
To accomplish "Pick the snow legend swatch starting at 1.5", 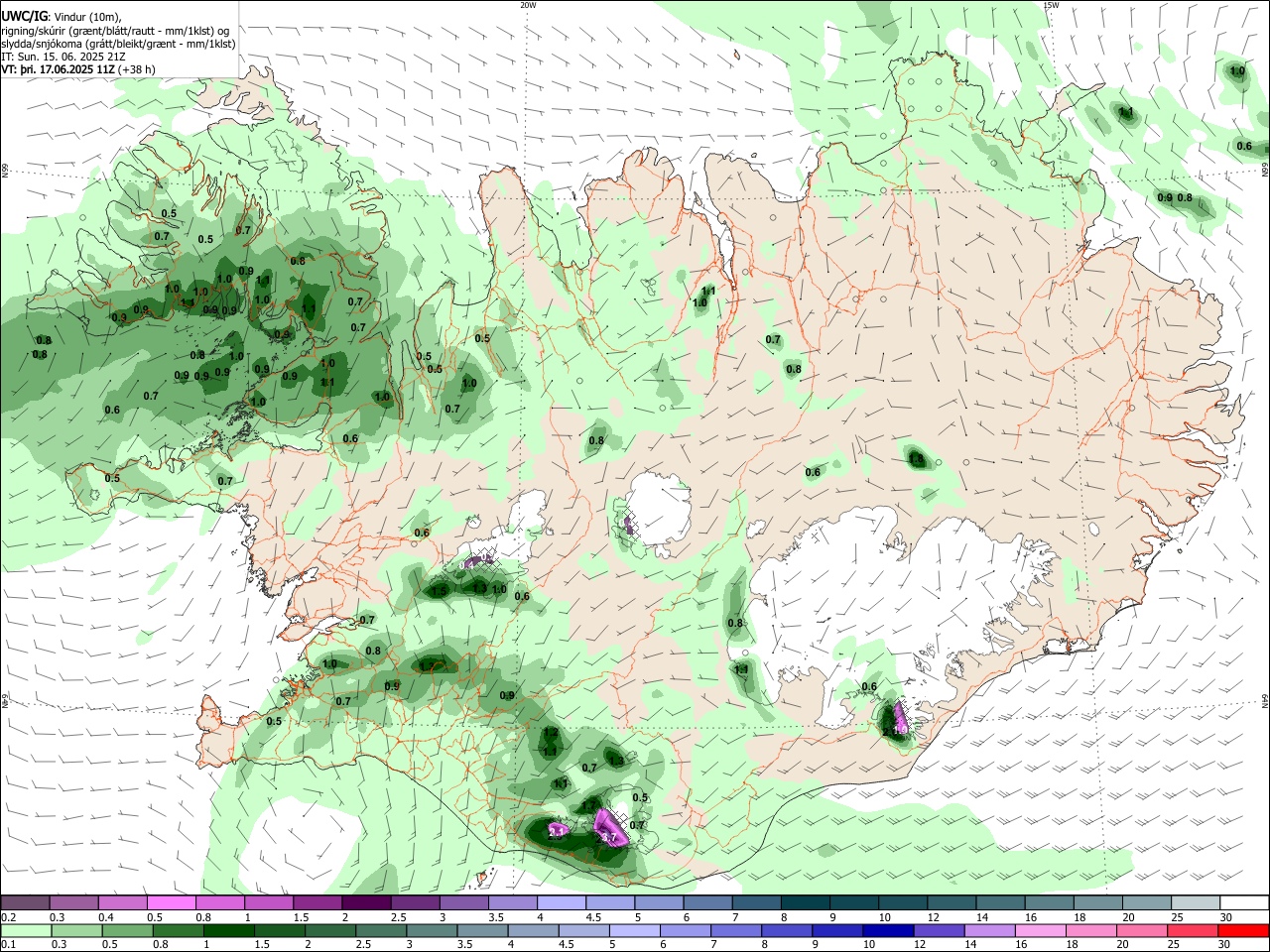I will point(317,903).
